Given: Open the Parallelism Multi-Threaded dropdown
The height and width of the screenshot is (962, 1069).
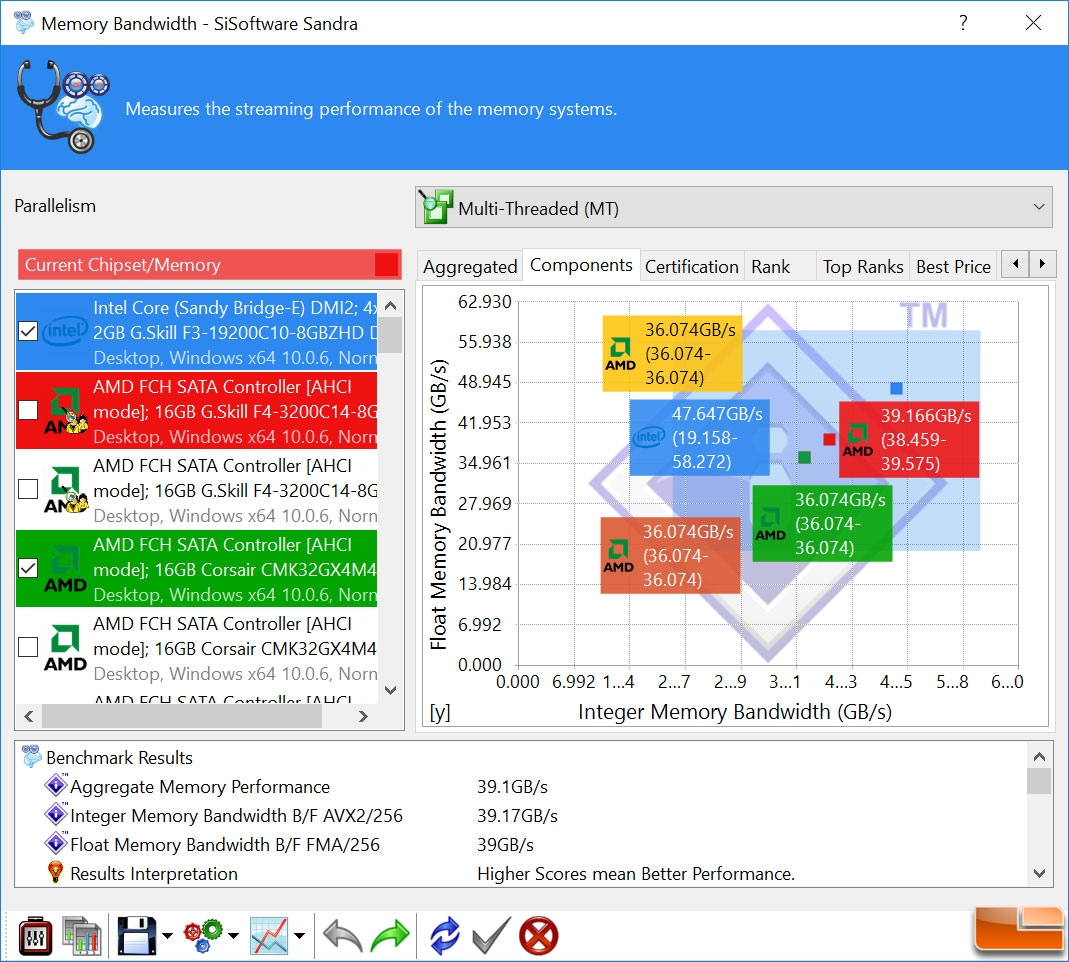Looking at the screenshot, I should (734, 207).
